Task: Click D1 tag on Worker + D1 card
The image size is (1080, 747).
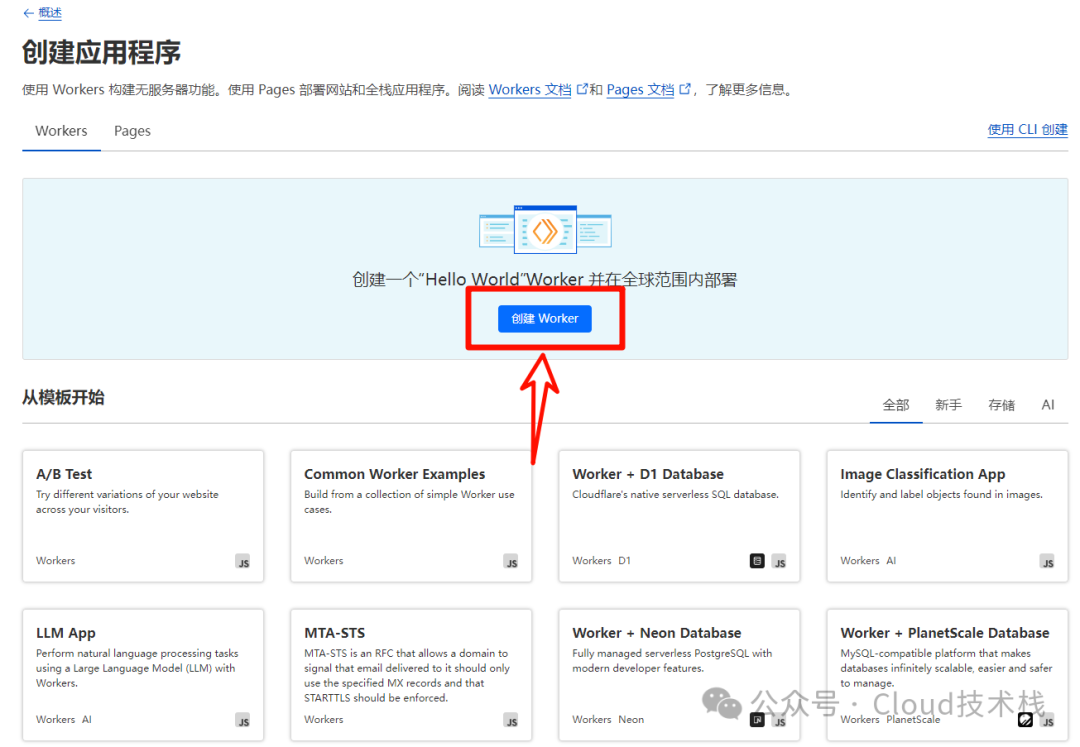Action: point(624,560)
